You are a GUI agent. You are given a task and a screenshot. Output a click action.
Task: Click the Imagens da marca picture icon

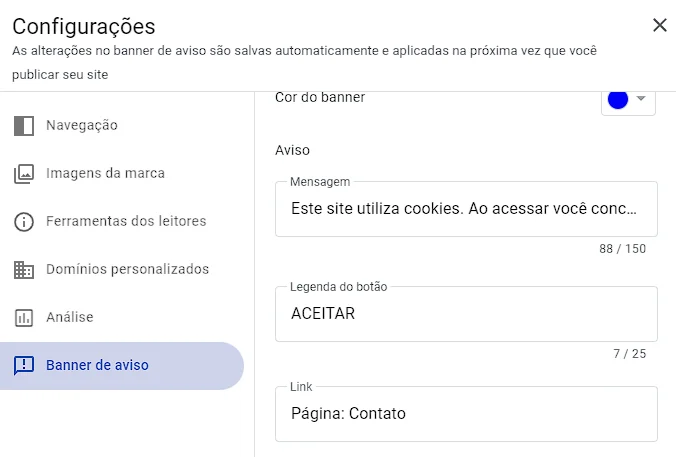click(x=23, y=174)
